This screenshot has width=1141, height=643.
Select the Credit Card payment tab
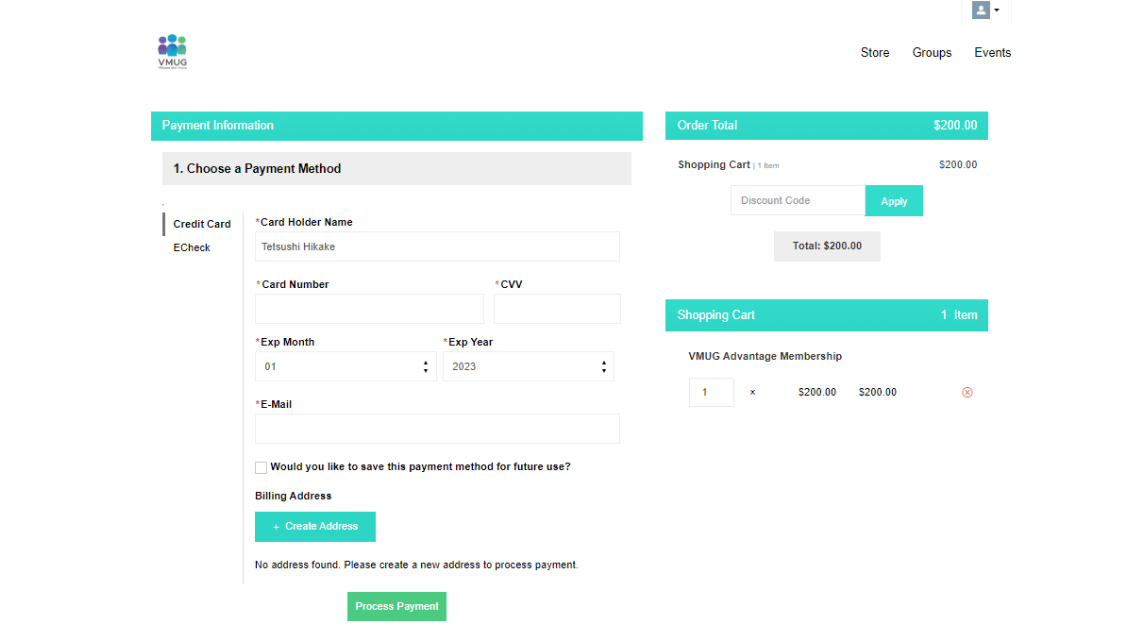[x=202, y=224]
